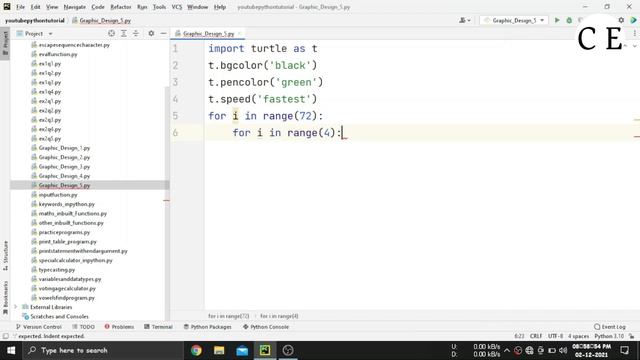Open Mail app from the taskbar
640x360 pixels.
(242, 350)
